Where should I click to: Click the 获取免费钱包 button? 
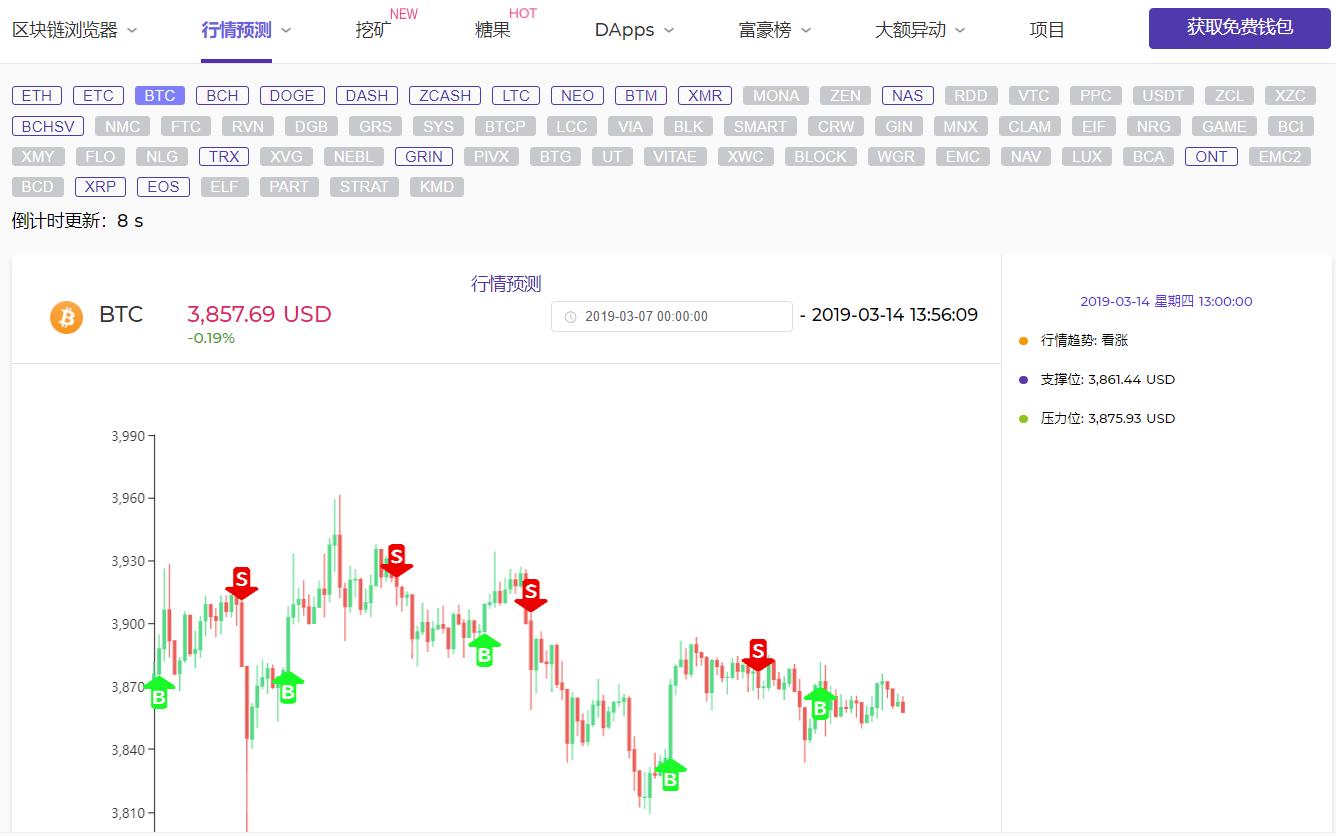point(1240,28)
